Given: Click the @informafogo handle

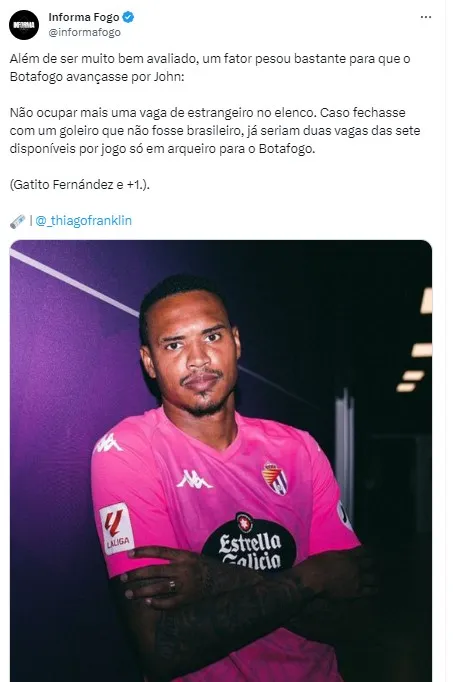Looking at the screenshot, I should [x=84, y=32].
